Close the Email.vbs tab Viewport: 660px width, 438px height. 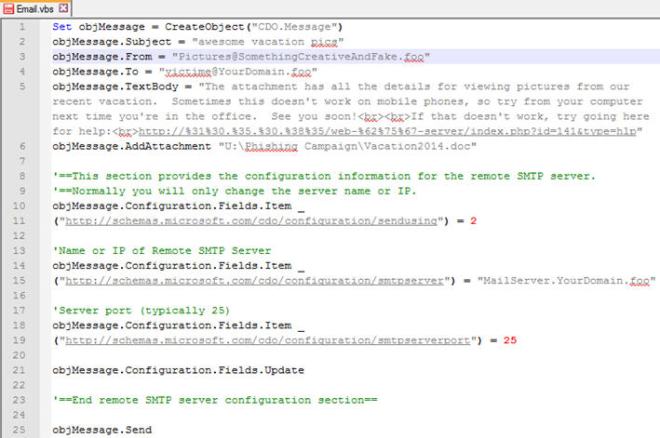pos(63,8)
